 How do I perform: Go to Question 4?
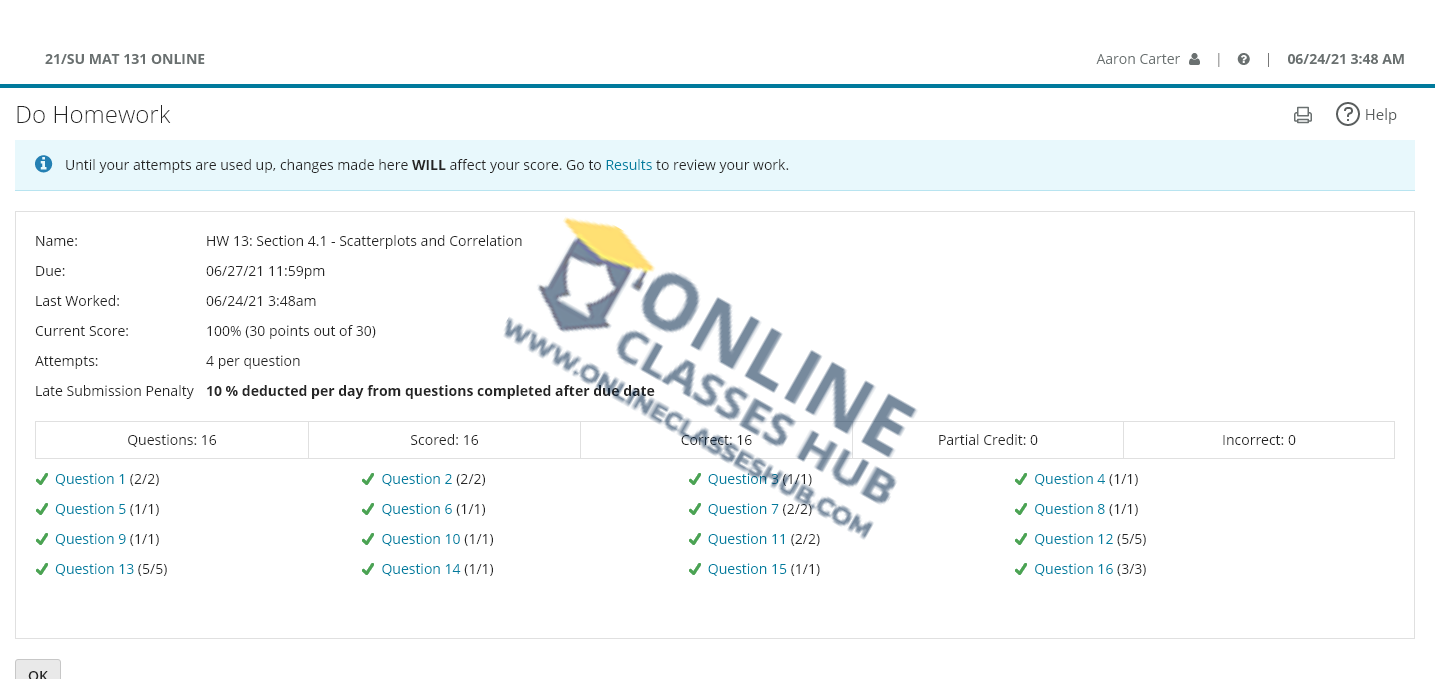1069,479
